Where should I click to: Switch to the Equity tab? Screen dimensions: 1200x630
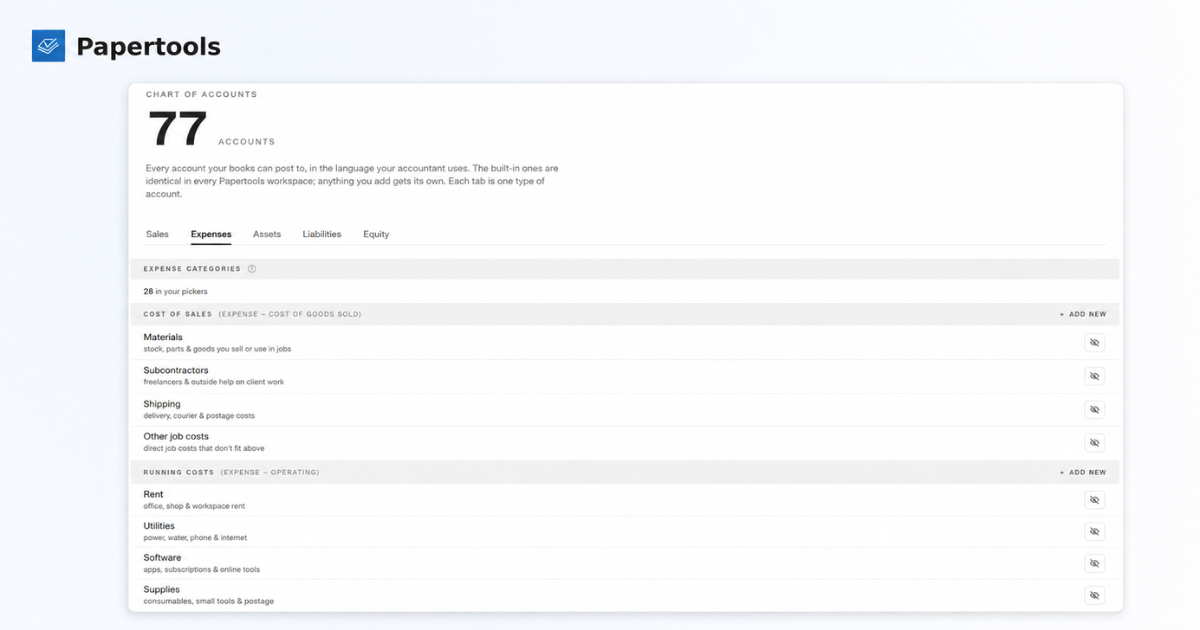[x=376, y=234]
